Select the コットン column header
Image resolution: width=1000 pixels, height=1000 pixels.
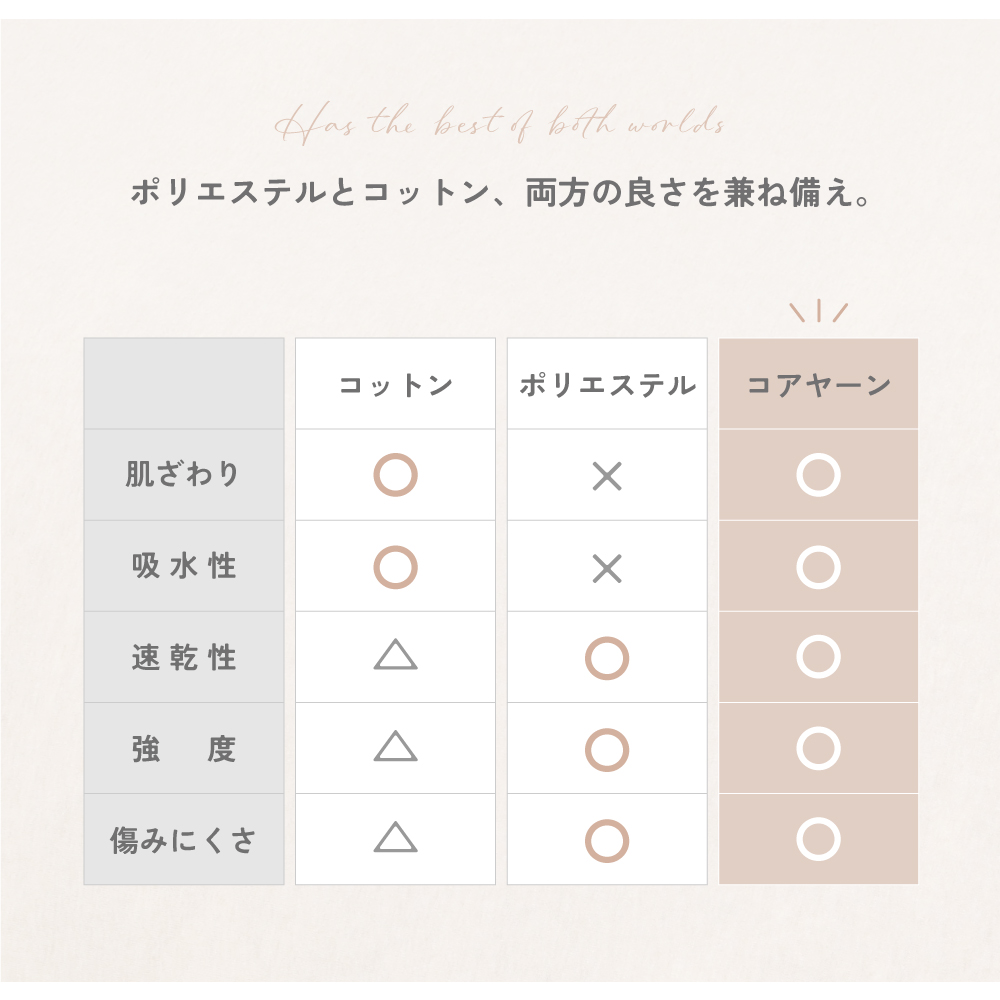coord(395,385)
